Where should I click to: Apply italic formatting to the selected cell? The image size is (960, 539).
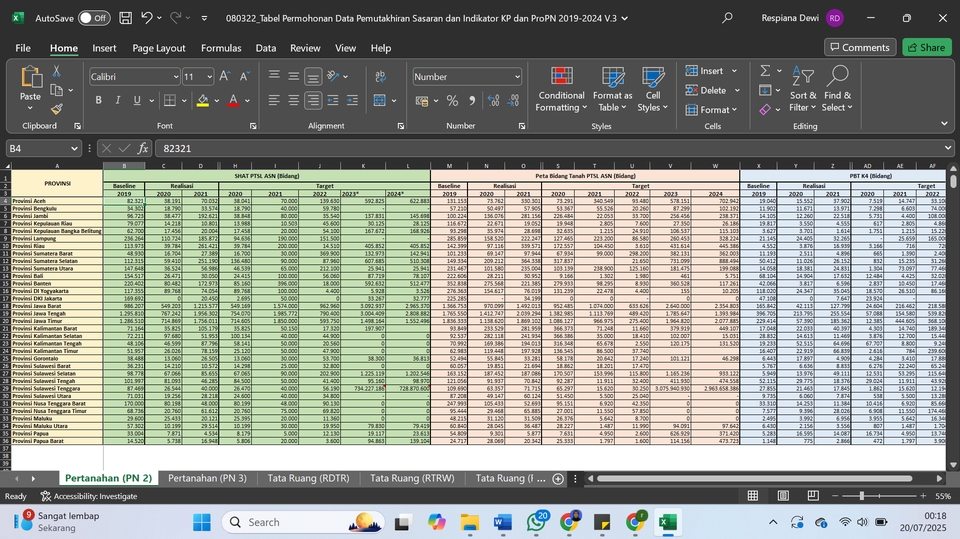[118, 100]
